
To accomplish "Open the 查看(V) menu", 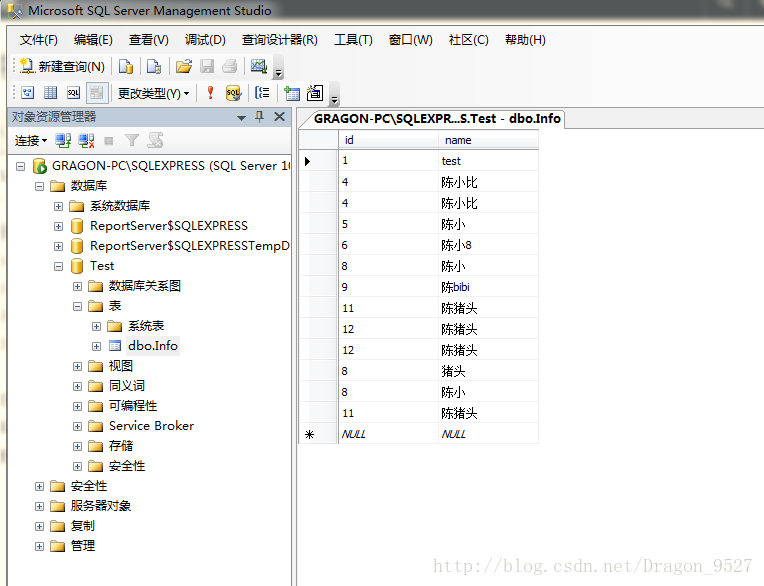I will [149, 40].
